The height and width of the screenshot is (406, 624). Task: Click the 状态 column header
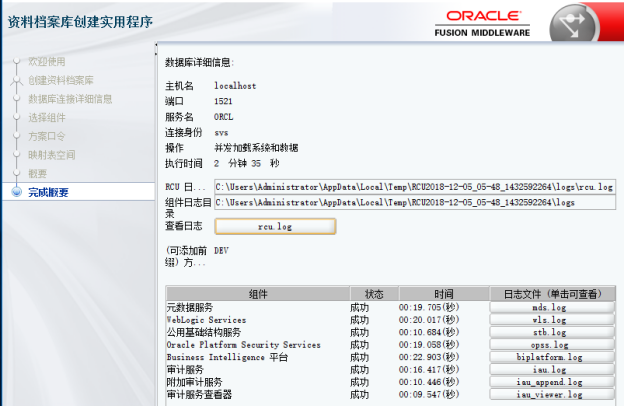click(374, 294)
